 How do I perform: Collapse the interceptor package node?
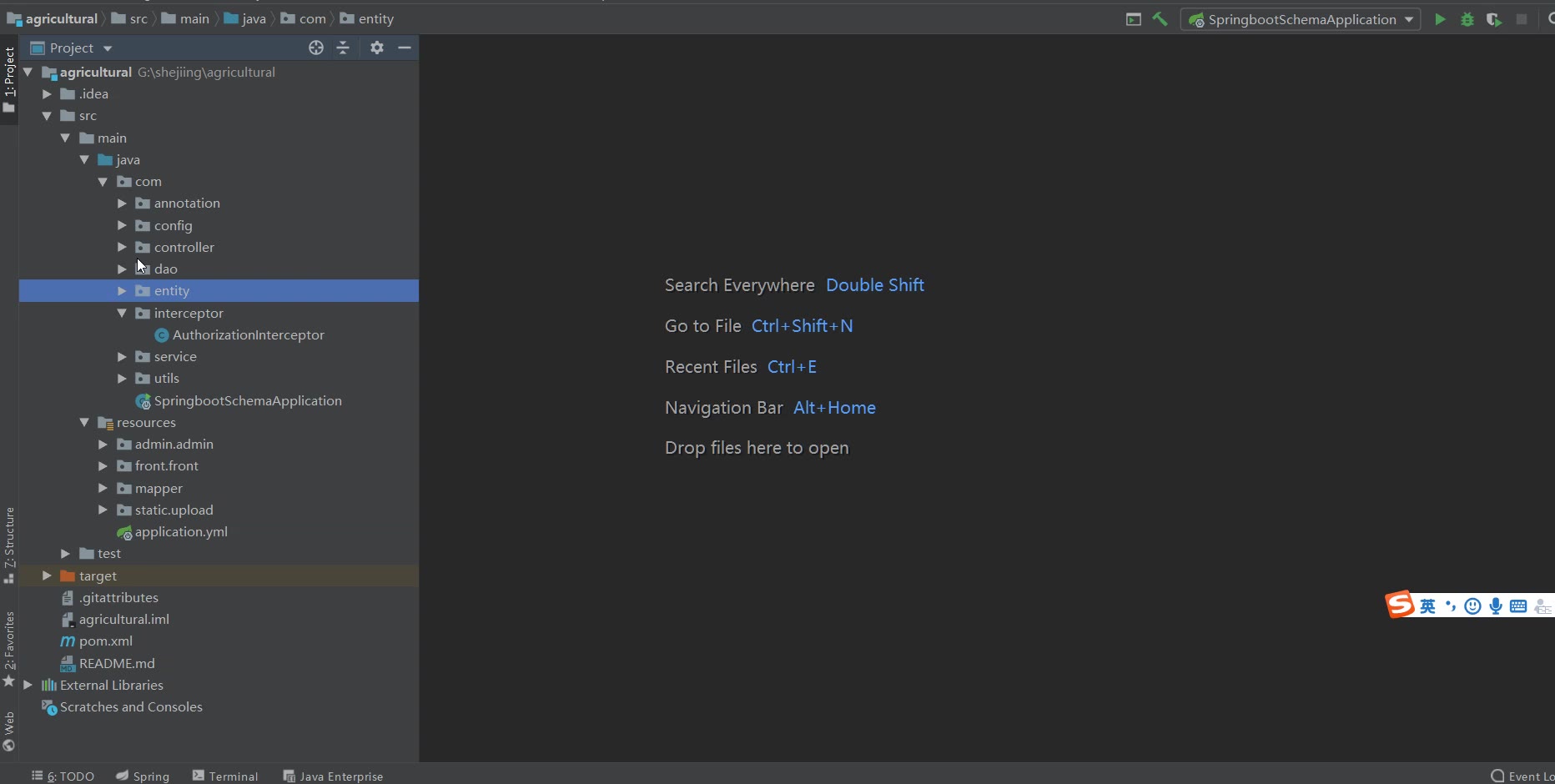(122, 313)
